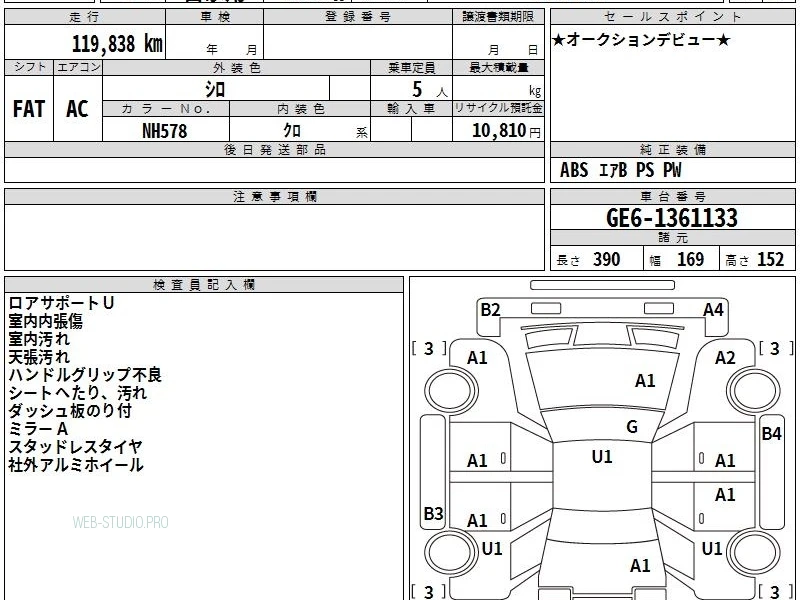Screen dimensions: 800x600
Task: Click the 車検 header cell
Action: (215, 17)
